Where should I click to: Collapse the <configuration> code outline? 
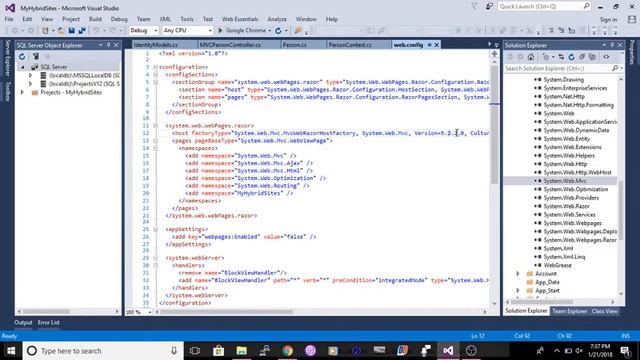click(156, 67)
